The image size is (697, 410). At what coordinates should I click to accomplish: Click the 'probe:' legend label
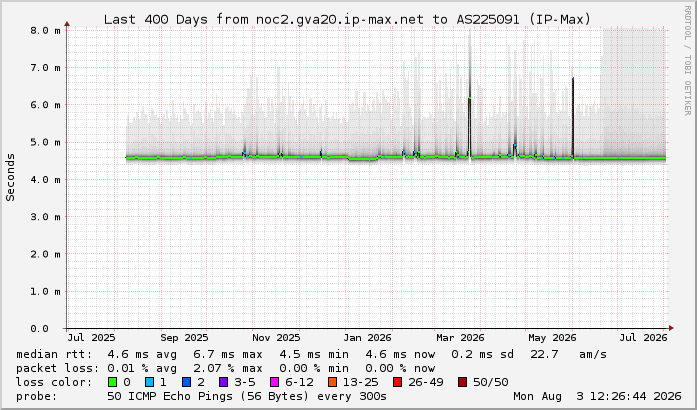coord(36,396)
